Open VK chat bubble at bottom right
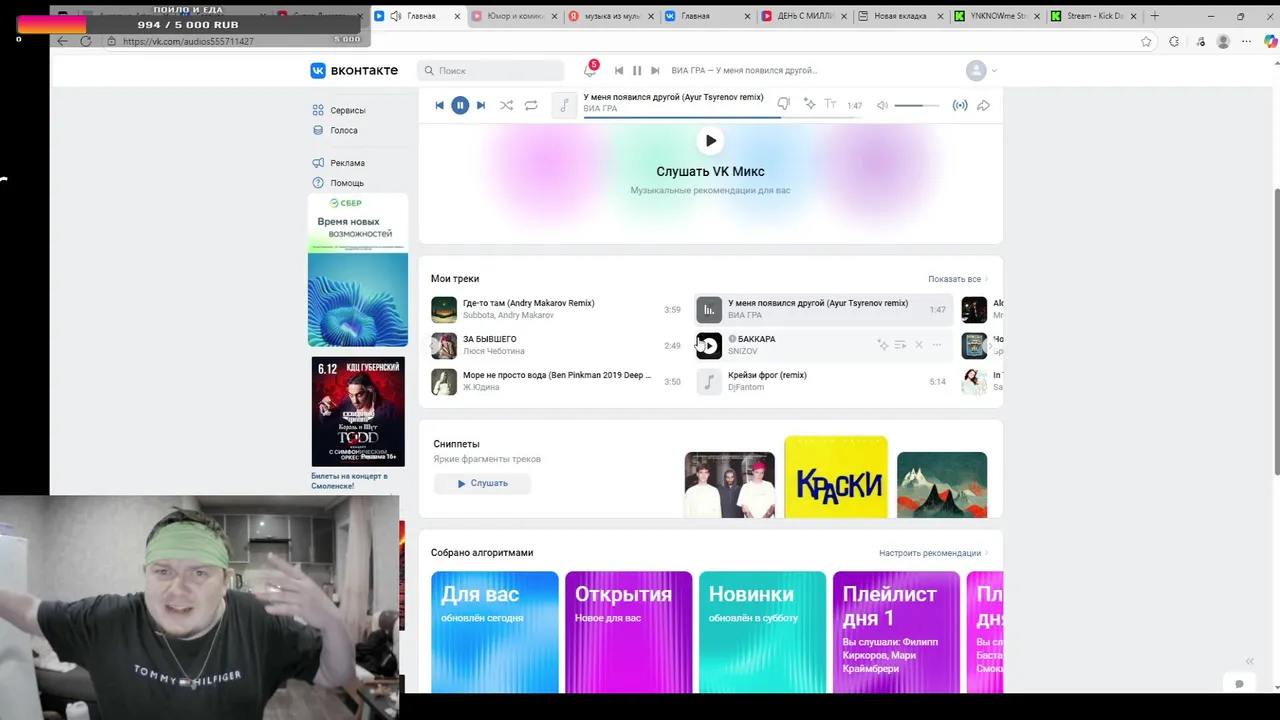The height and width of the screenshot is (720, 1280). pos(1239,684)
